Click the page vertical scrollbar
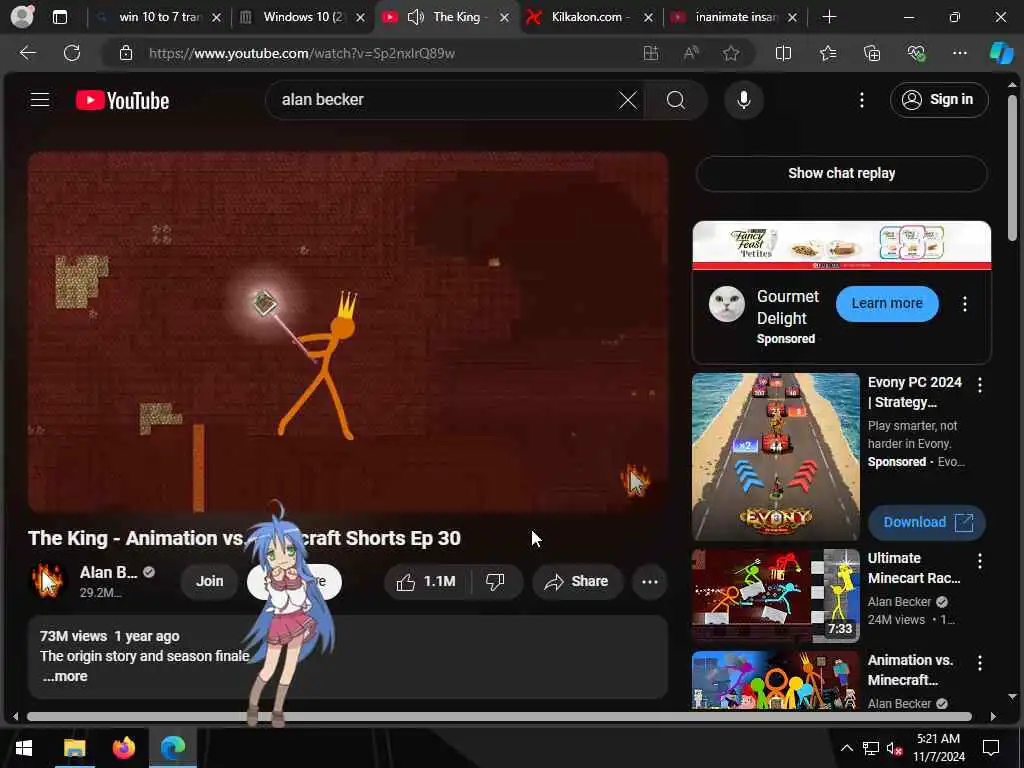This screenshot has height=768, width=1024. pyautogui.click(x=1012, y=168)
